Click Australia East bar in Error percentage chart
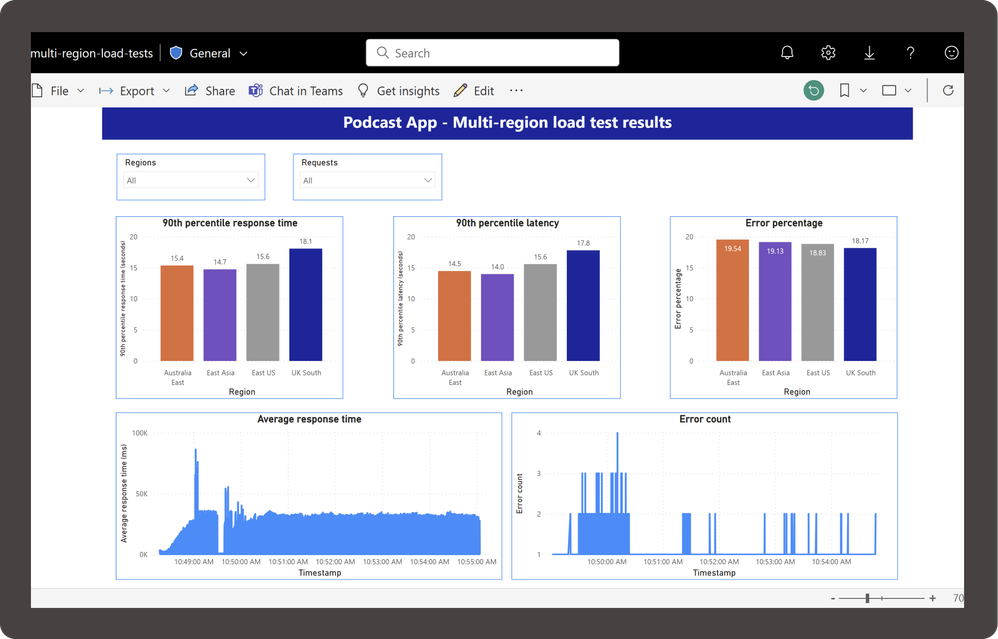Image resolution: width=998 pixels, height=639 pixels. pos(733,300)
